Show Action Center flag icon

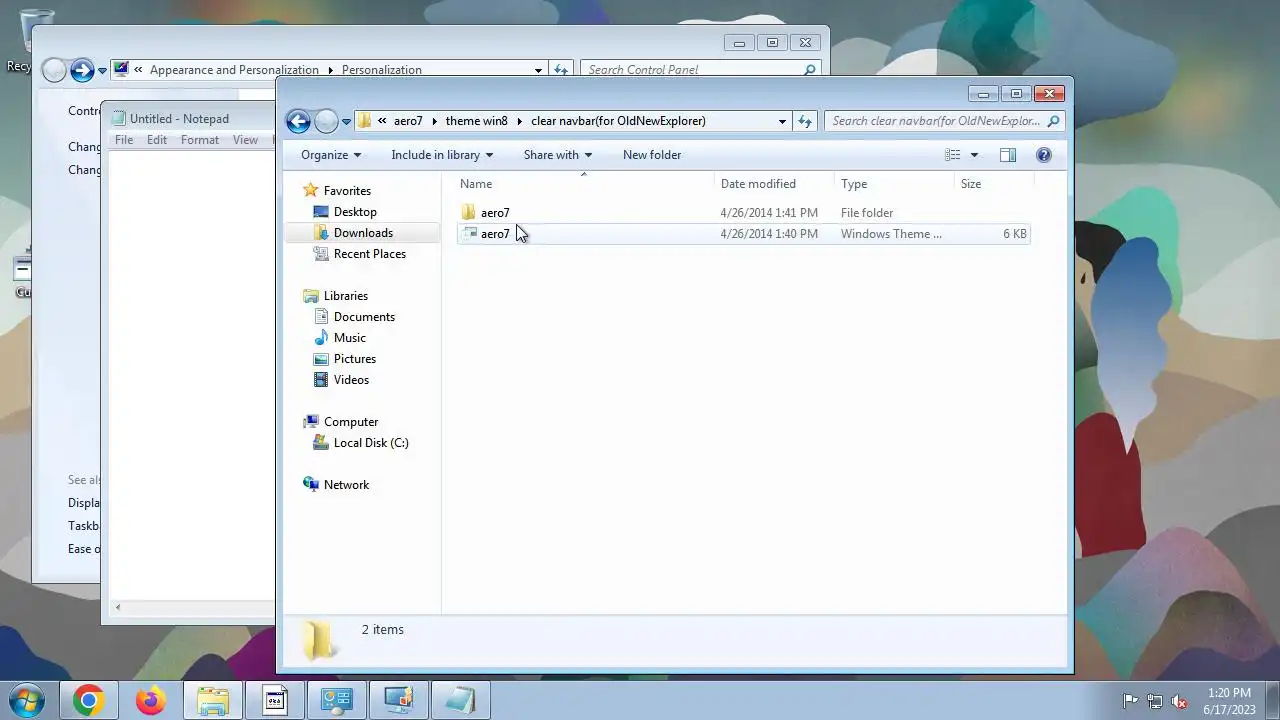pyautogui.click(x=1130, y=701)
